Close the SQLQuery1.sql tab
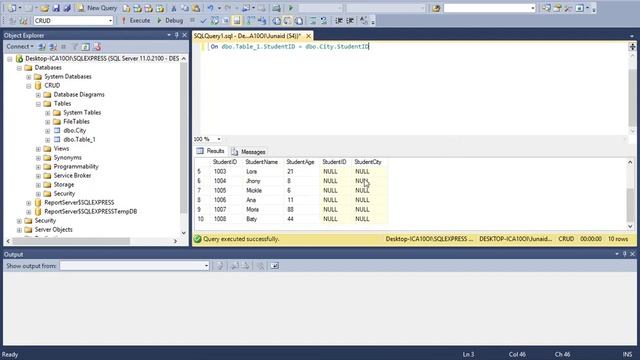Viewport: 640px width, 360px height. tap(309, 36)
